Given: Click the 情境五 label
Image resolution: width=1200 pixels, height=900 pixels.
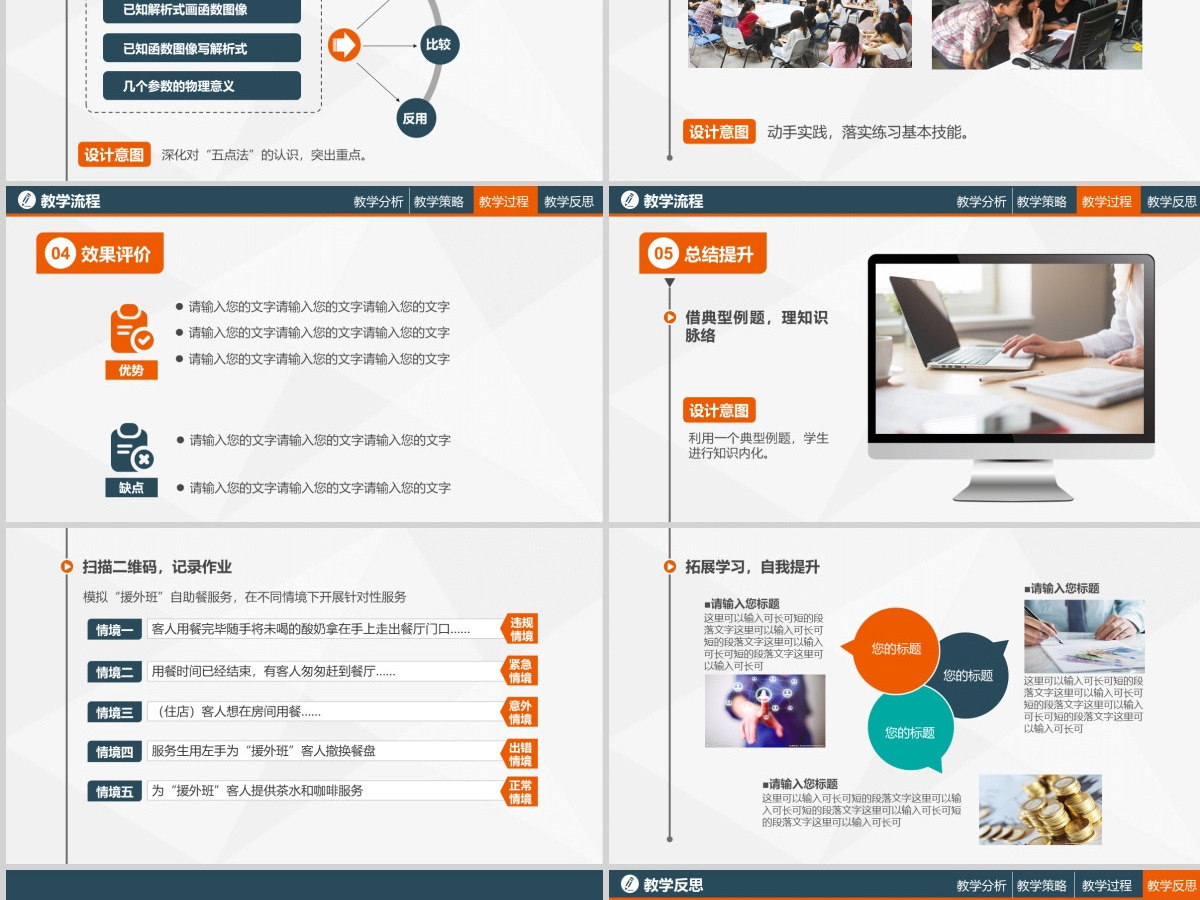Looking at the screenshot, I should 114,792.
